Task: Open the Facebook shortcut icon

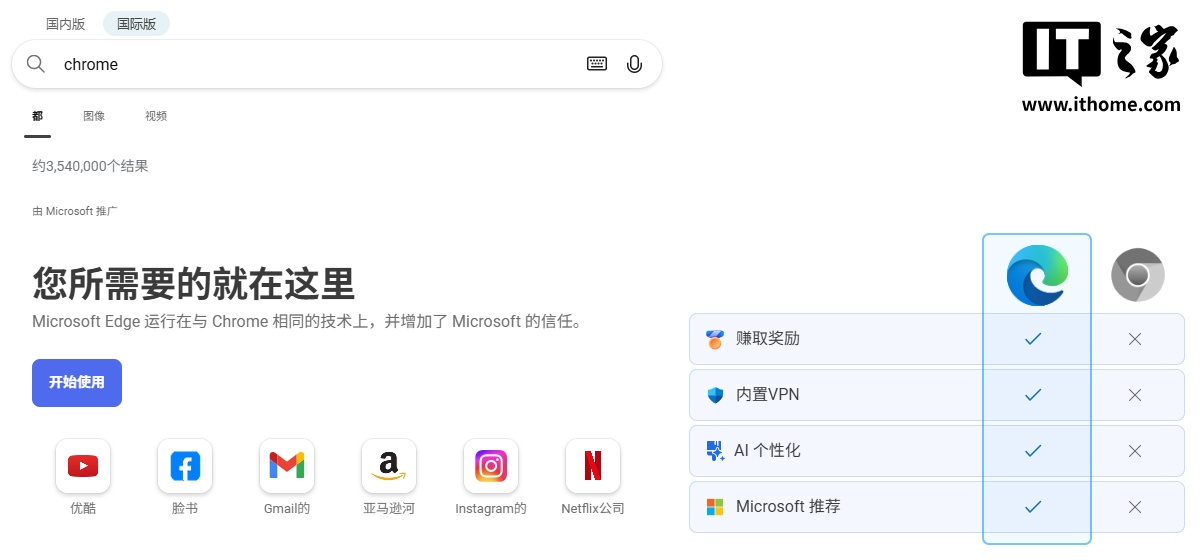Action: [x=185, y=466]
